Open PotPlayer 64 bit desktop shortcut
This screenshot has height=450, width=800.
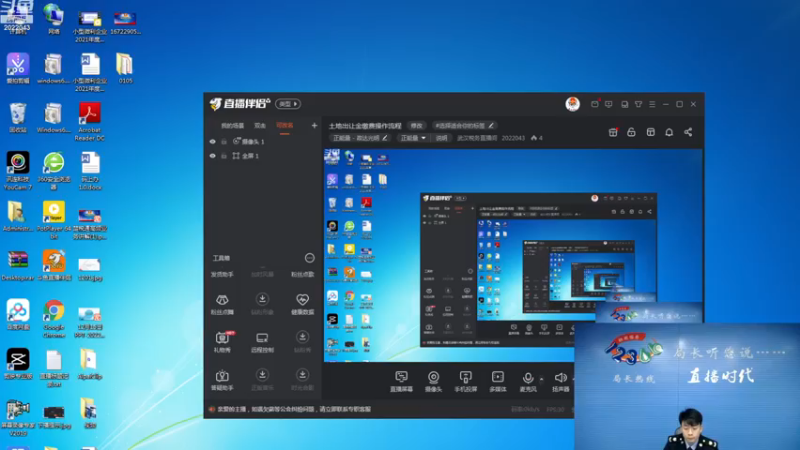[x=54, y=220]
